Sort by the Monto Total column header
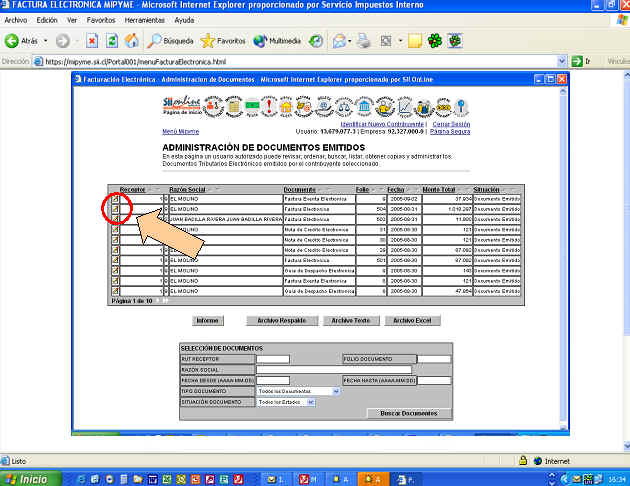630x486 pixels. pos(439,189)
